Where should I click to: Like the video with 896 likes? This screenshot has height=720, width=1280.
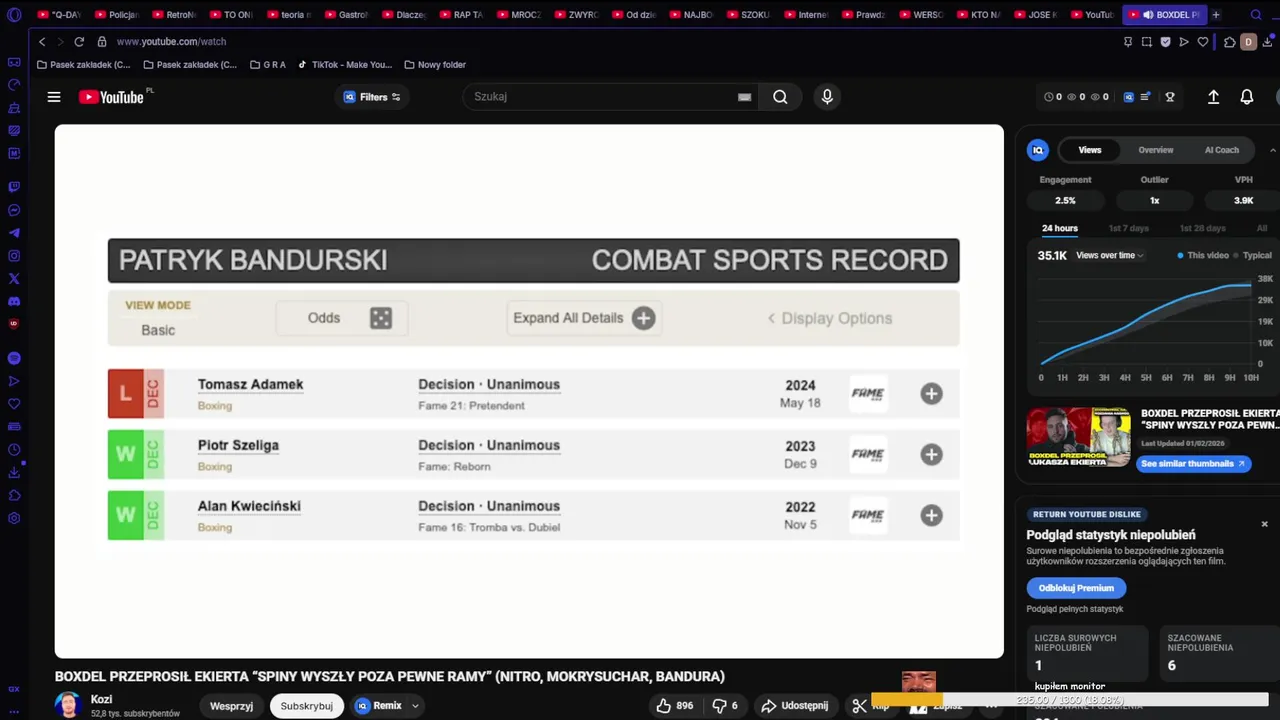(x=675, y=705)
